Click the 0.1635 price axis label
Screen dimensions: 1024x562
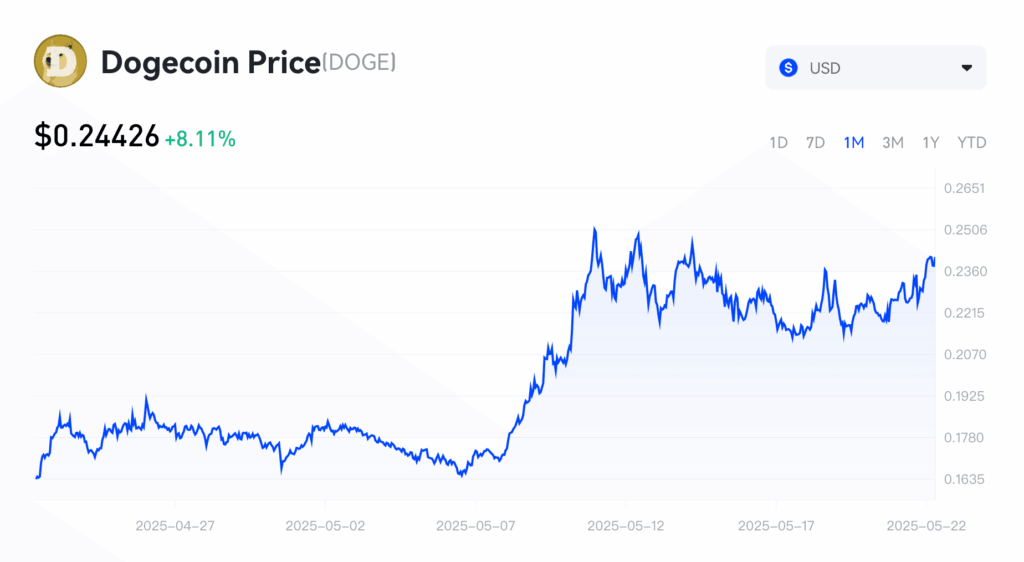click(964, 479)
